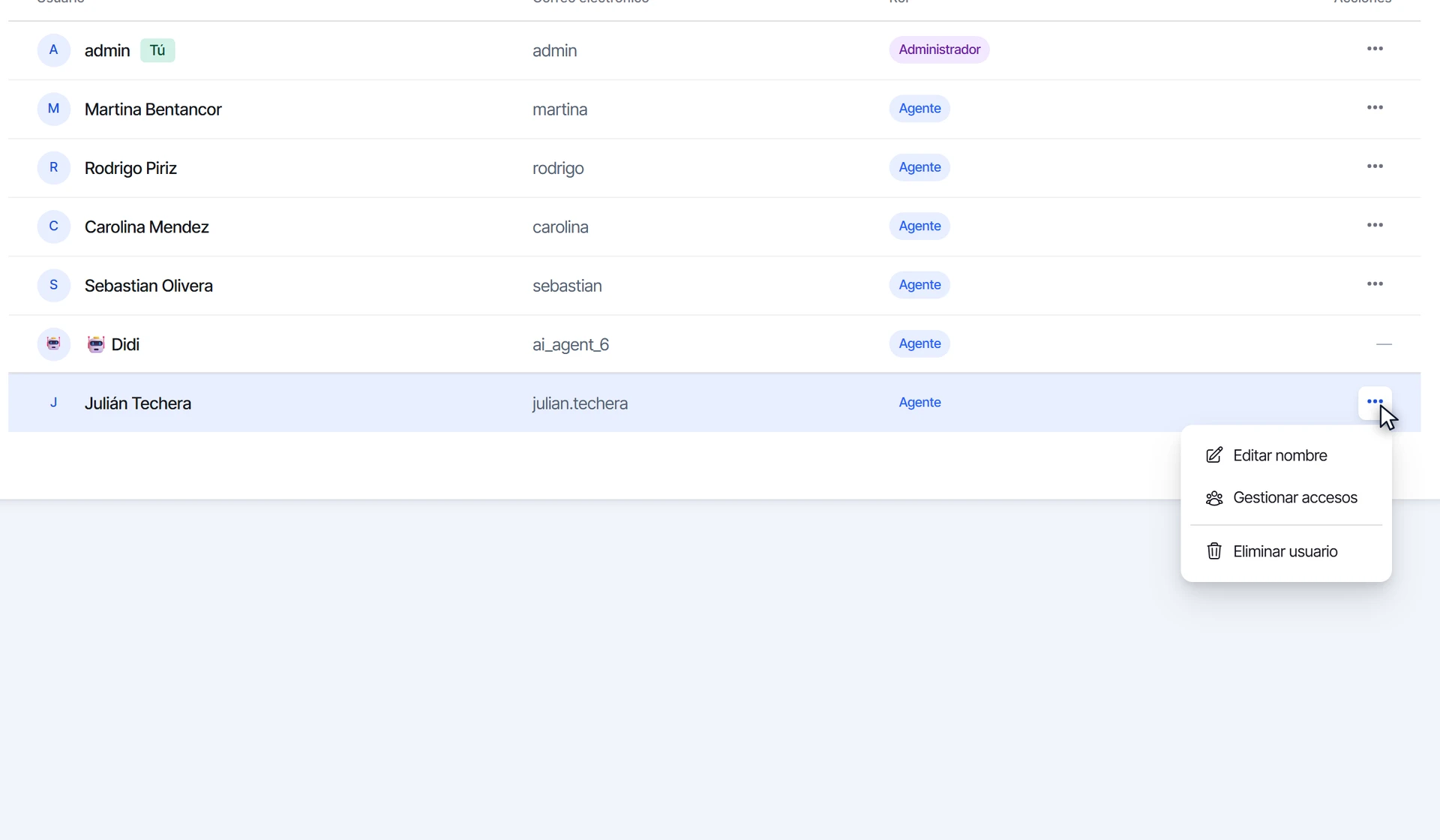Open actions menu for Carolina Mendez
1440x840 pixels.
click(x=1375, y=225)
